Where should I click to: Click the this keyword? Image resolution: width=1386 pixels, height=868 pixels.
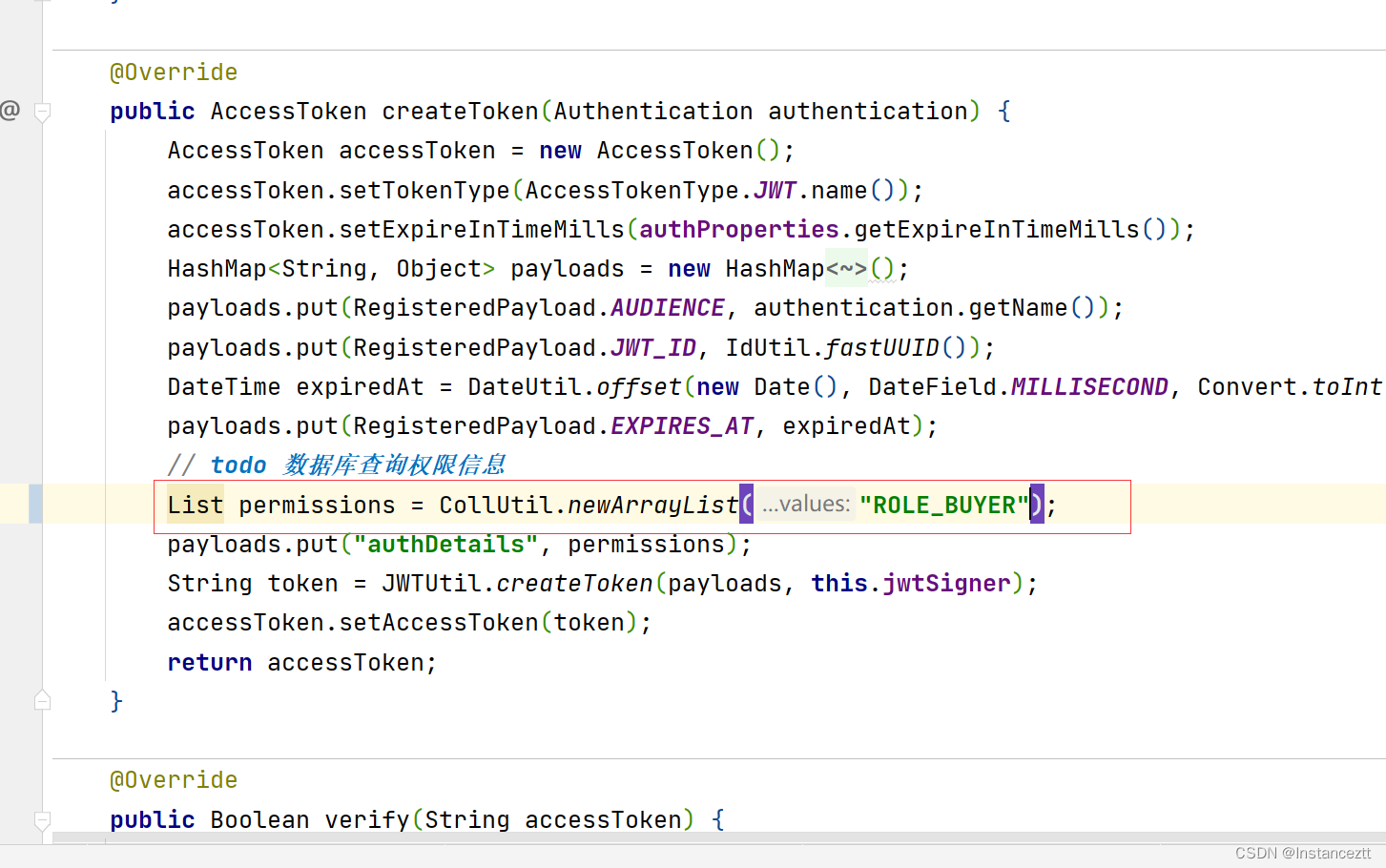point(839,584)
